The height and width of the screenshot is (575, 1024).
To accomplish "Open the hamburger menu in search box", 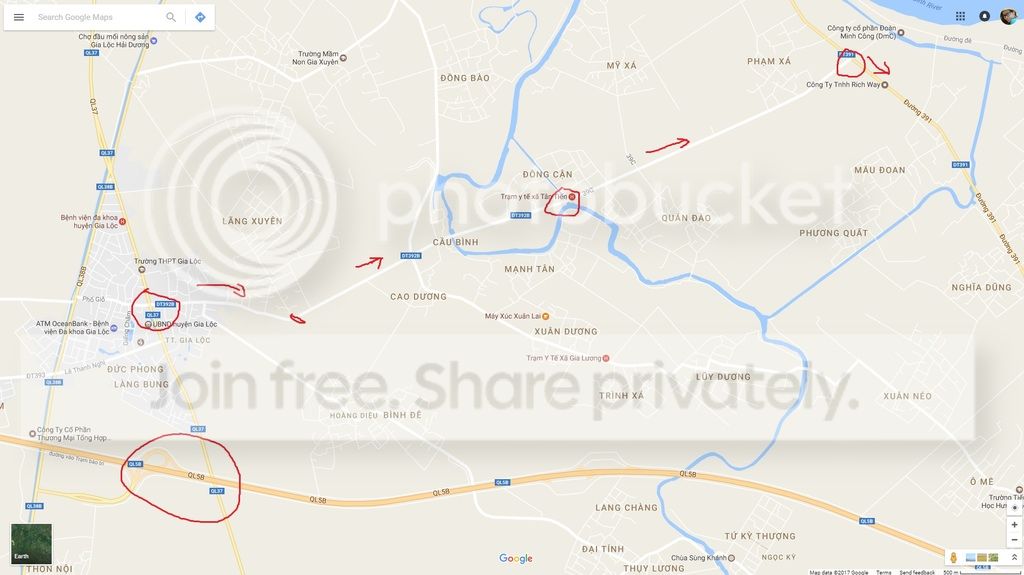I will click(x=19, y=17).
